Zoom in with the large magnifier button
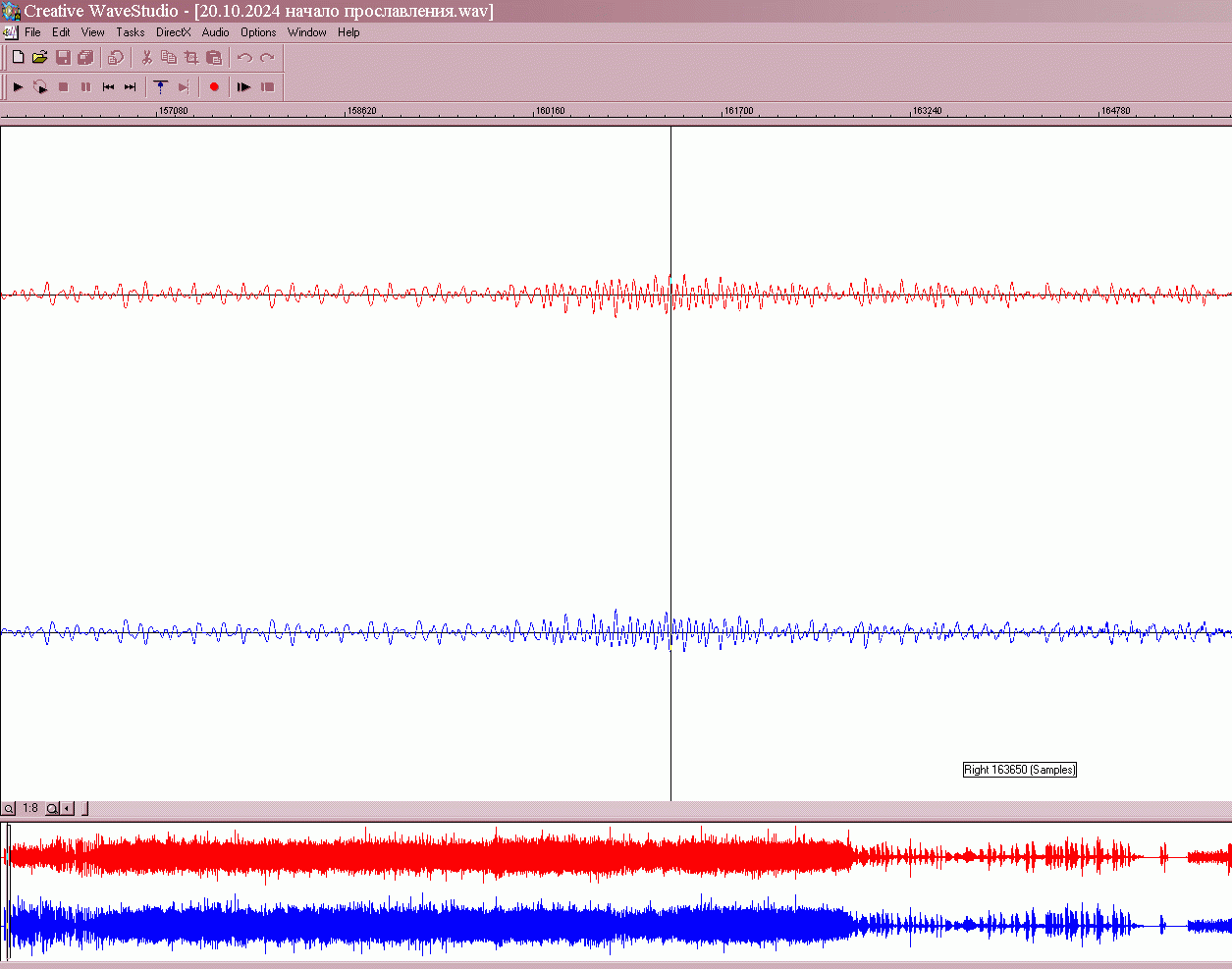This screenshot has height=969, width=1232. click(x=52, y=809)
